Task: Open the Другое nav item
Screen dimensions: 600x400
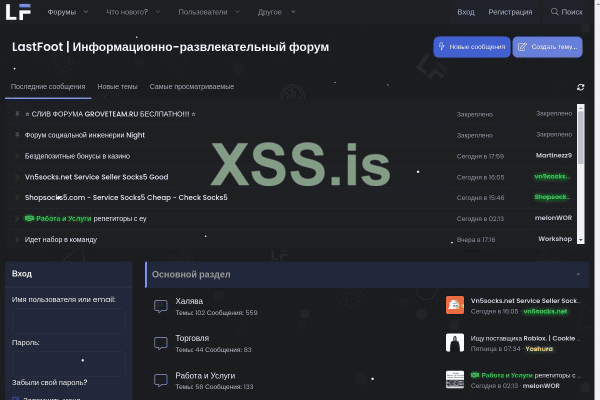Action: click(270, 12)
